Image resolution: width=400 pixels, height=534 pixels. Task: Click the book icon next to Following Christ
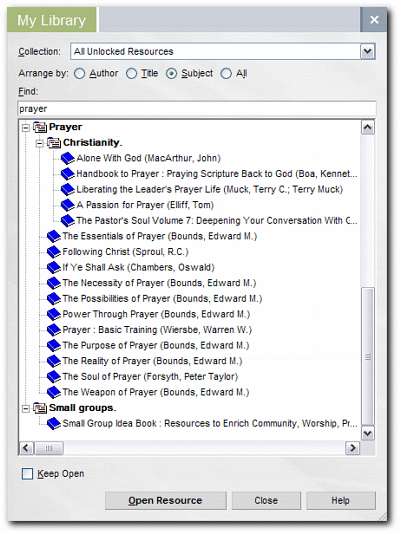pyautogui.click(x=54, y=252)
